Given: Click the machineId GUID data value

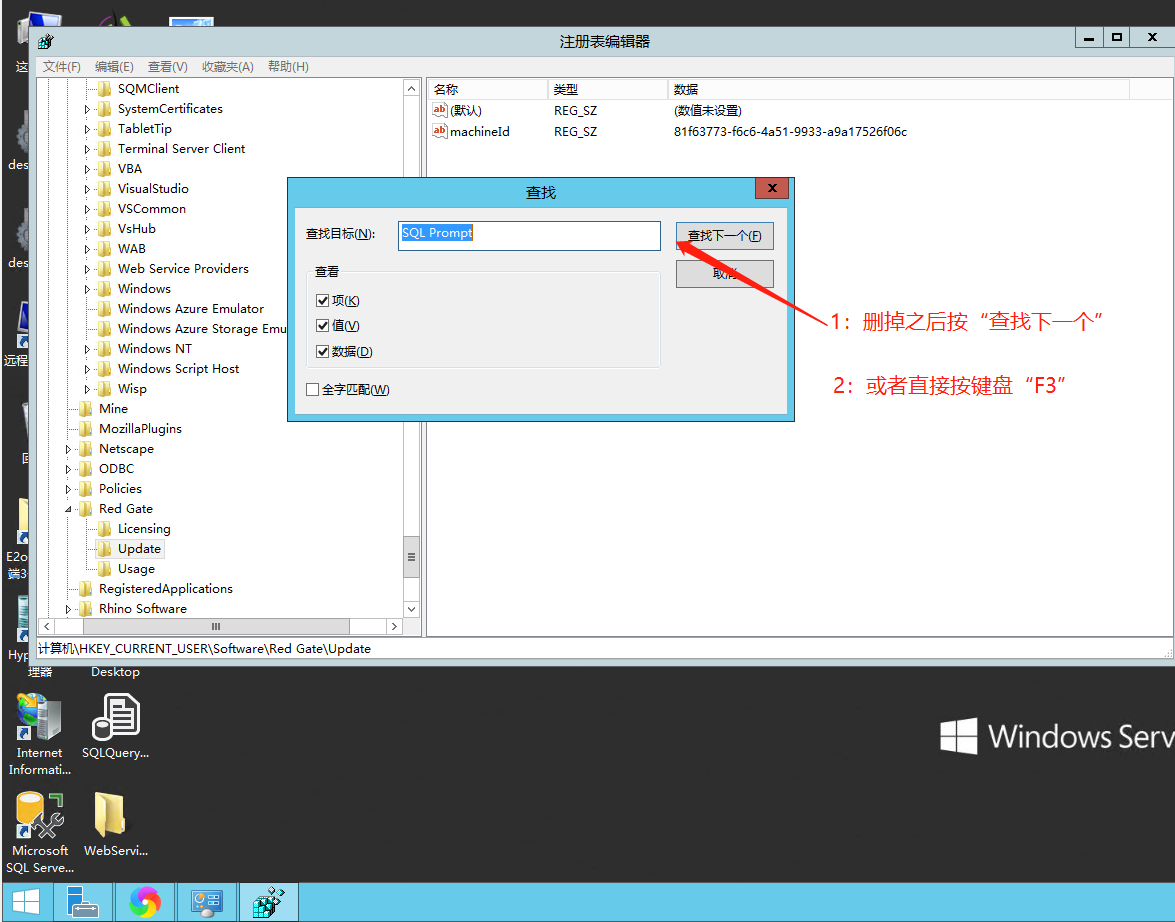Looking at the screenshot, I should point(790,132).
